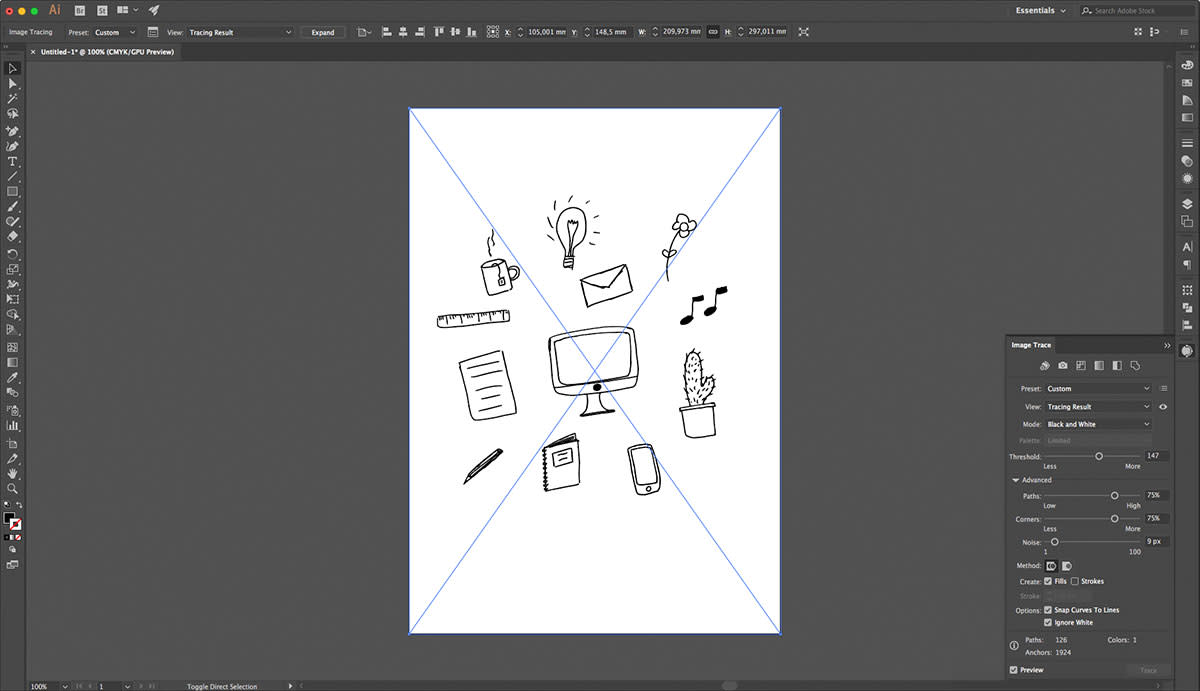
Task: Select the Overlapping method button
Action: click(x=1066, y=566)
